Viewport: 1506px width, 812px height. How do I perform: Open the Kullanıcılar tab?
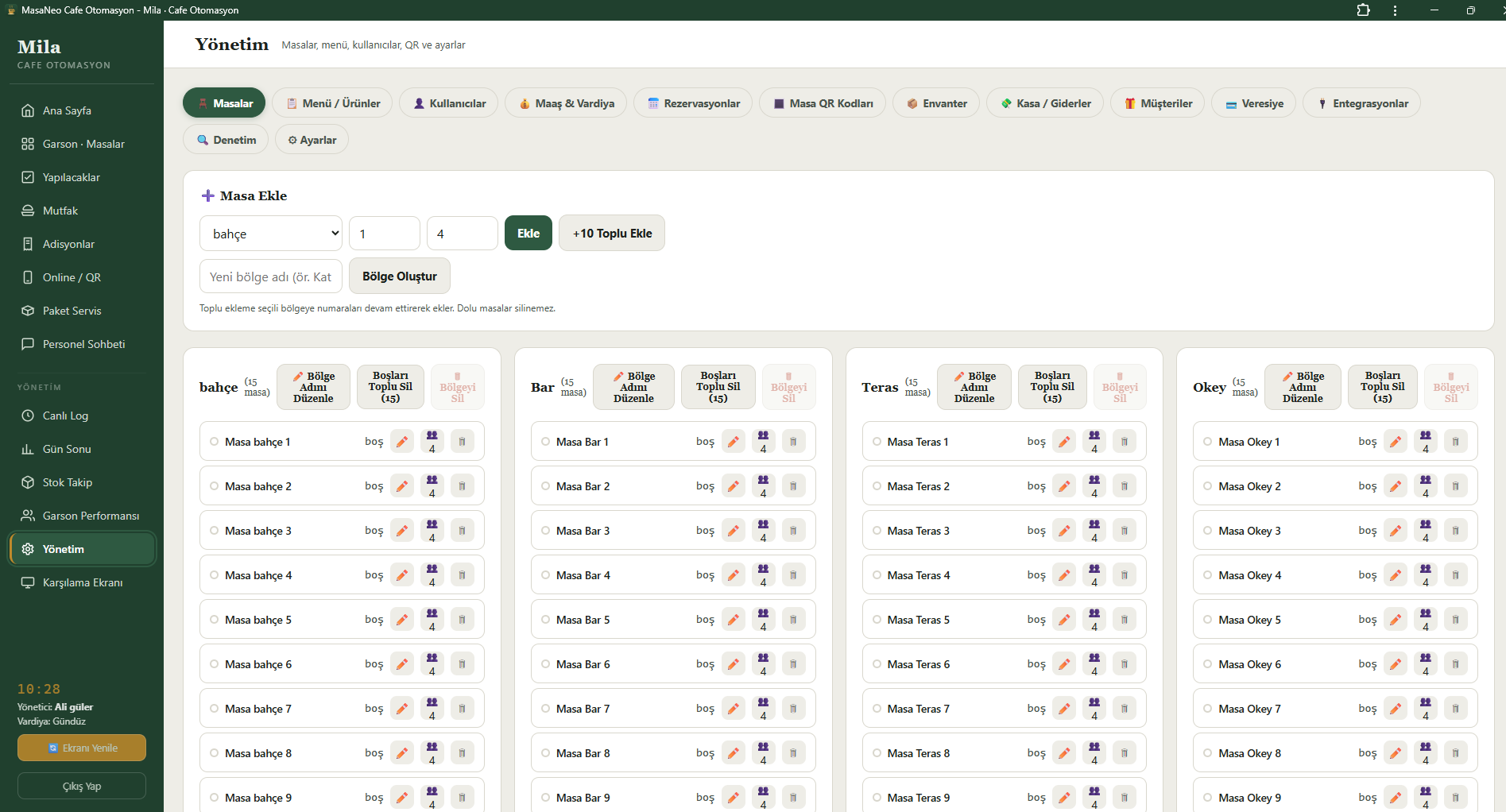point(448,103)
